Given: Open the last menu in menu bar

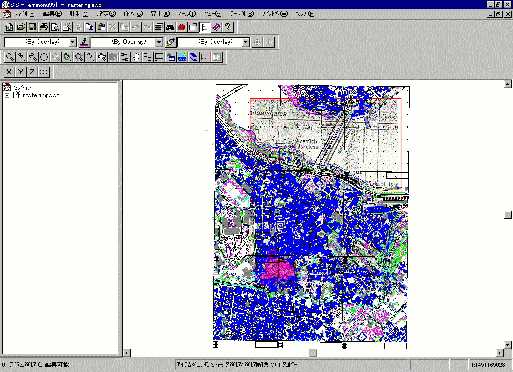Looking at the screenshot, I should (x=304, y=14).
